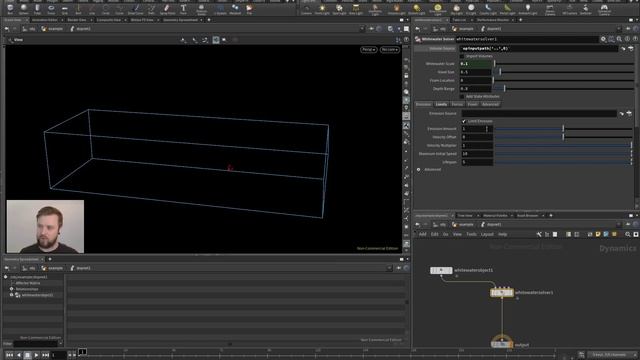
Task: Switch to the Animation Editor tab
Action: click(45, 20)
